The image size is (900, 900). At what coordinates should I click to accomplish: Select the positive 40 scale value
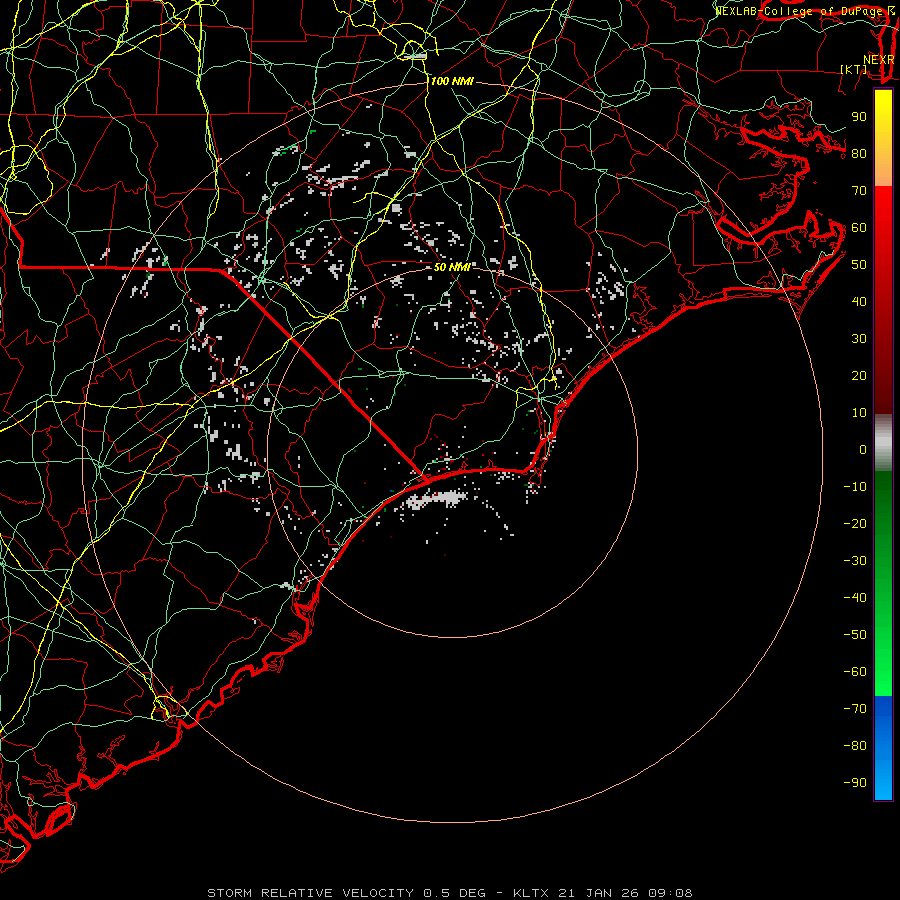click(859, 302)
